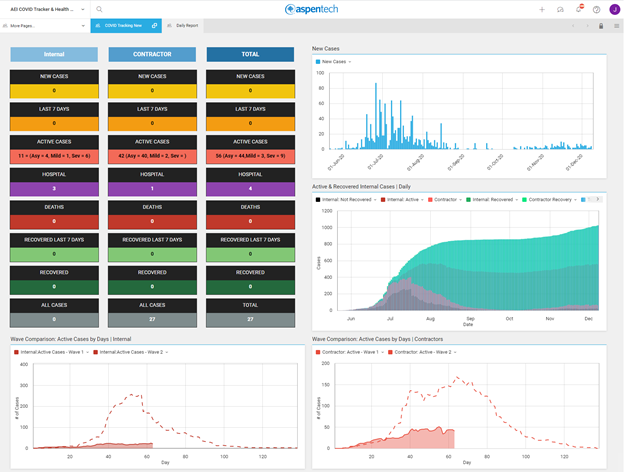Image resolution: width=624 pixels, height=472 pixels.
Task: Click the link icon on COVID Tracking tab
Action: pyautogui.click(x=154, y=26)
